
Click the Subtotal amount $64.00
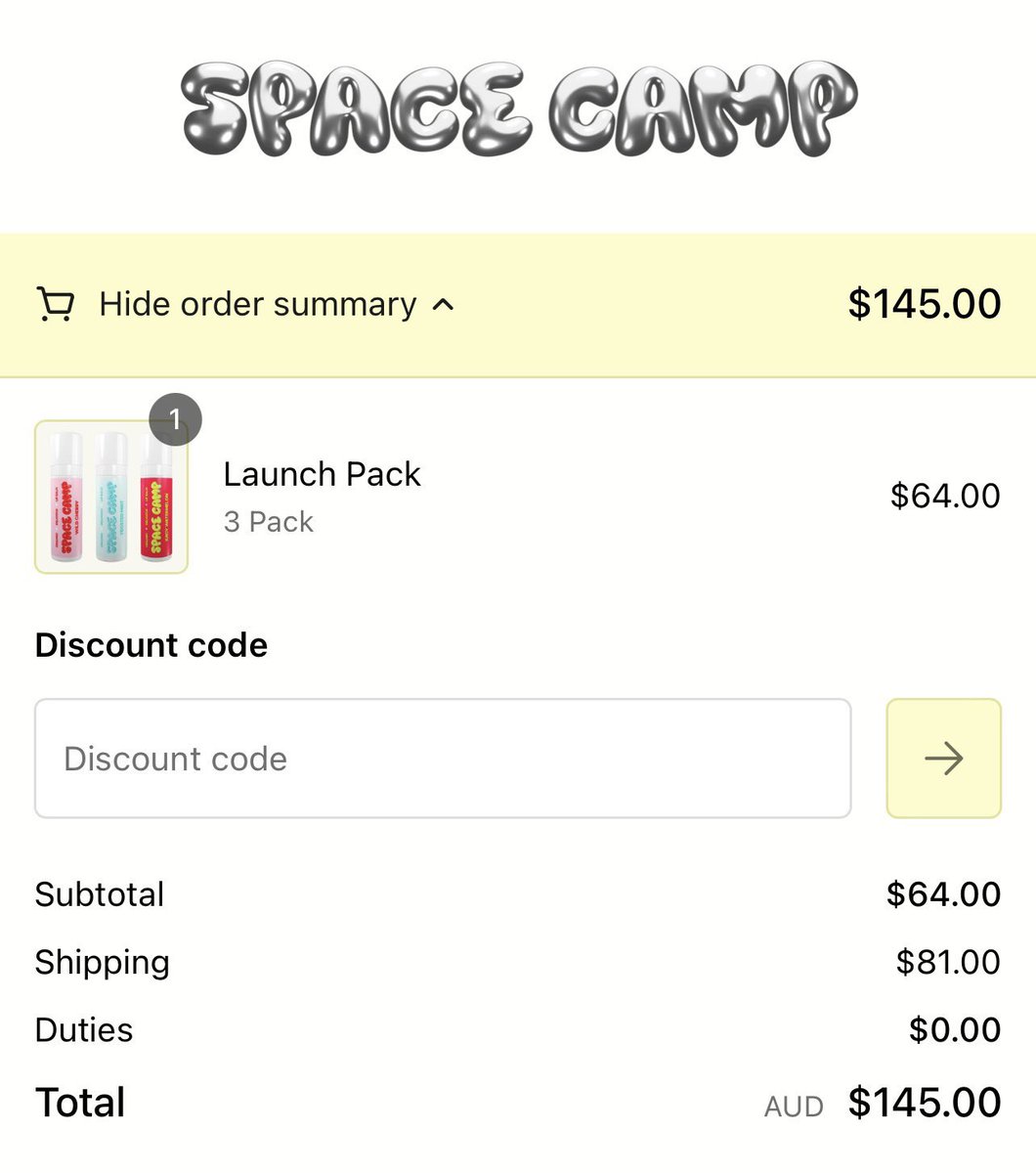coord(943,894)
